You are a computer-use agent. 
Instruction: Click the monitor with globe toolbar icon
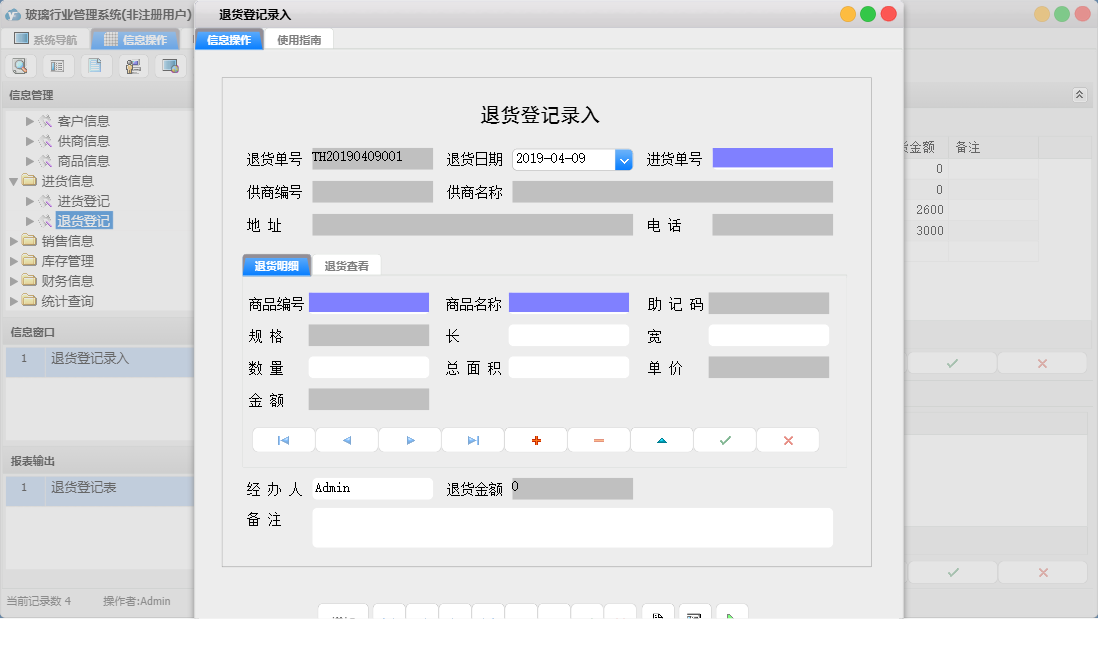tap(170, 65)
